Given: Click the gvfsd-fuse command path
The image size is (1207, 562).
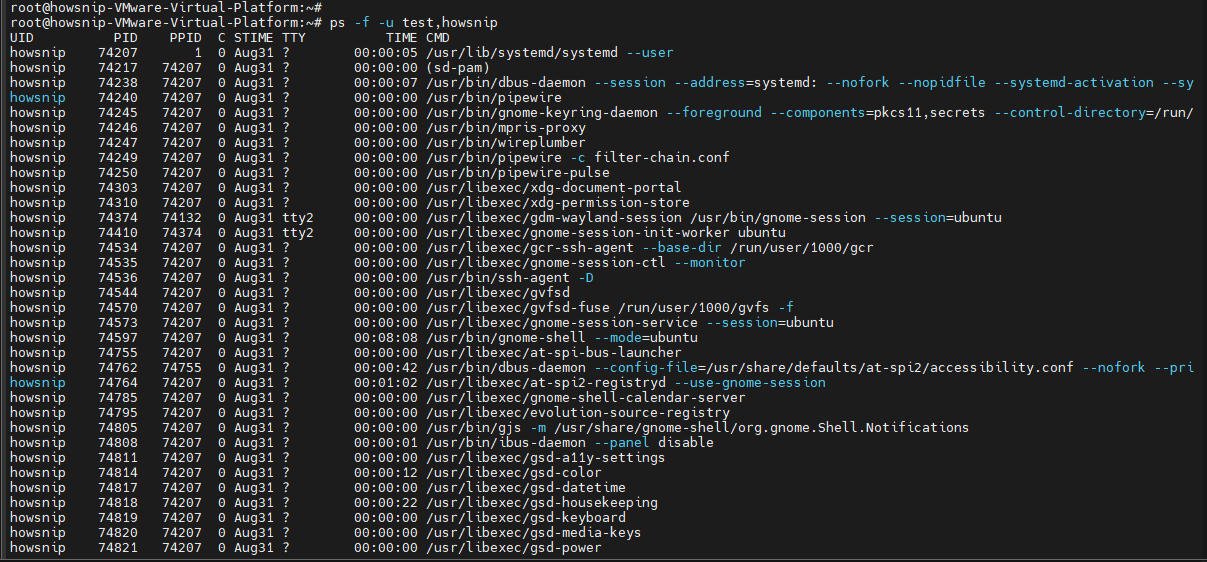Looking at the screenshot, I should coord(518,308).
